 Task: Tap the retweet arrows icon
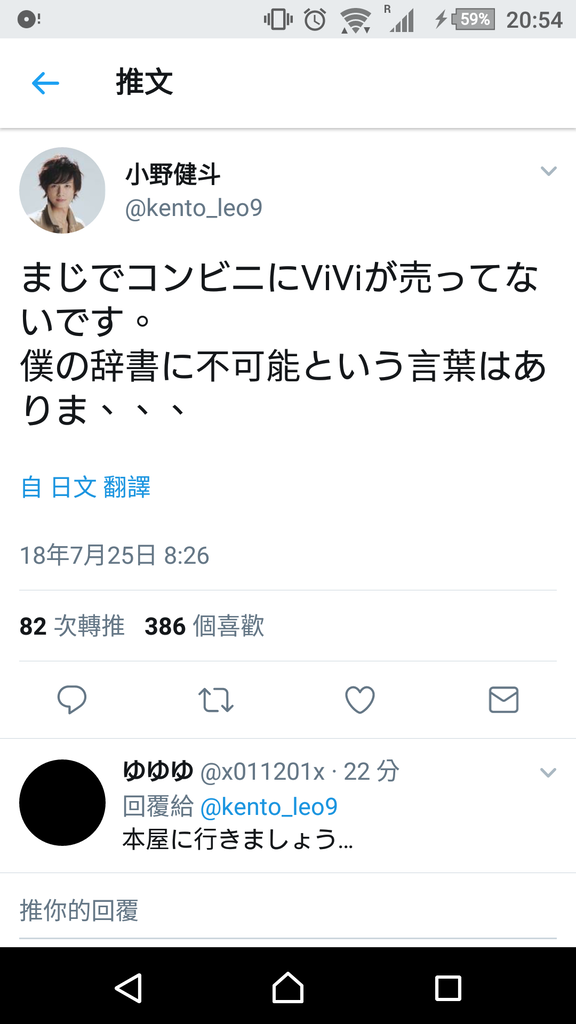tap(216, 699)
